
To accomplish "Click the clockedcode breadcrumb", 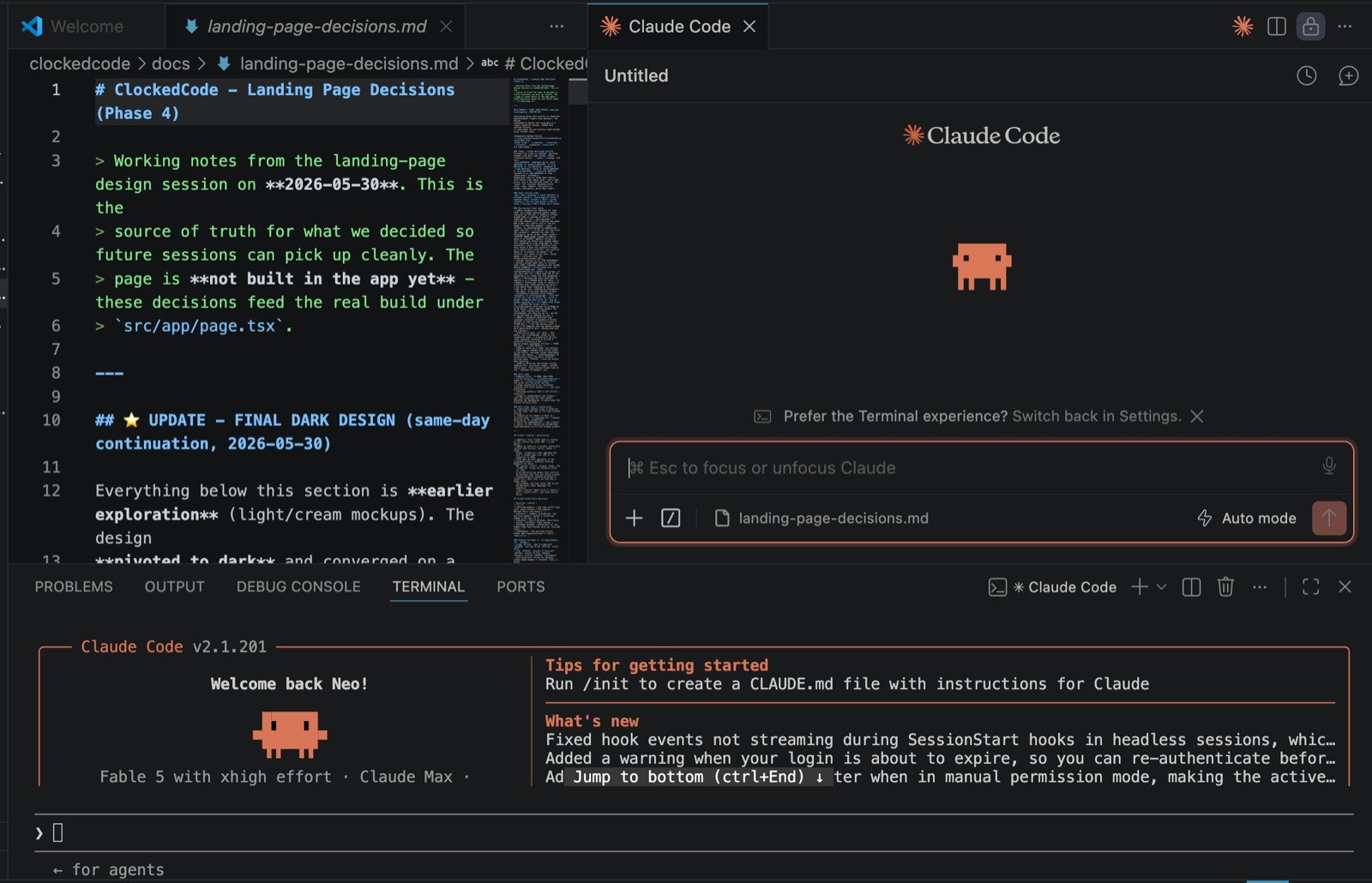I will coord(80,63).
